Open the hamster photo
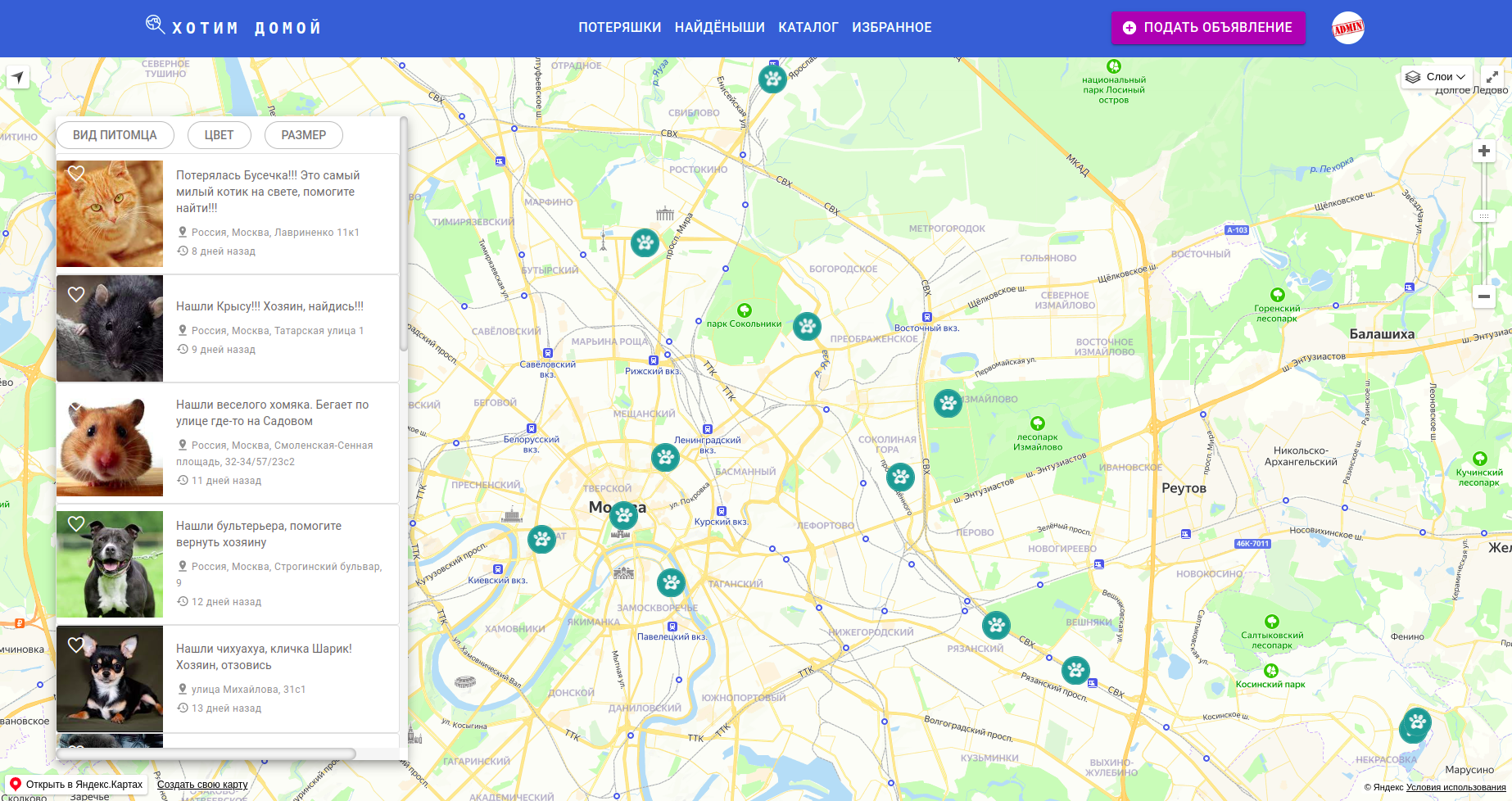Screen dimensions: 1512x801 click(110, 443)
